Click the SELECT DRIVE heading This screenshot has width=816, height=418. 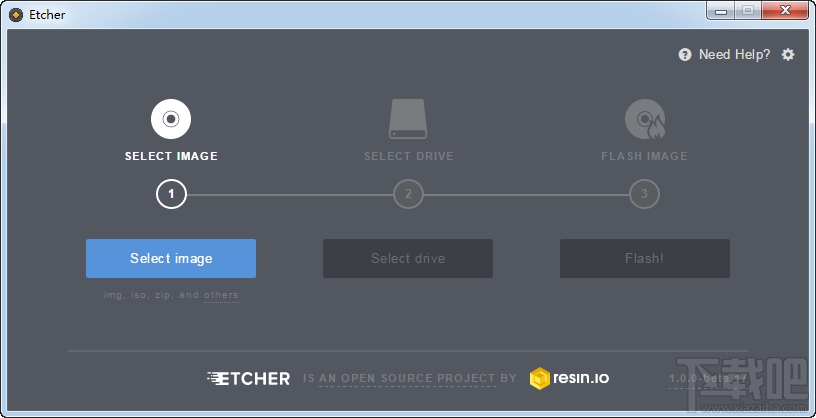coord(409,156)
